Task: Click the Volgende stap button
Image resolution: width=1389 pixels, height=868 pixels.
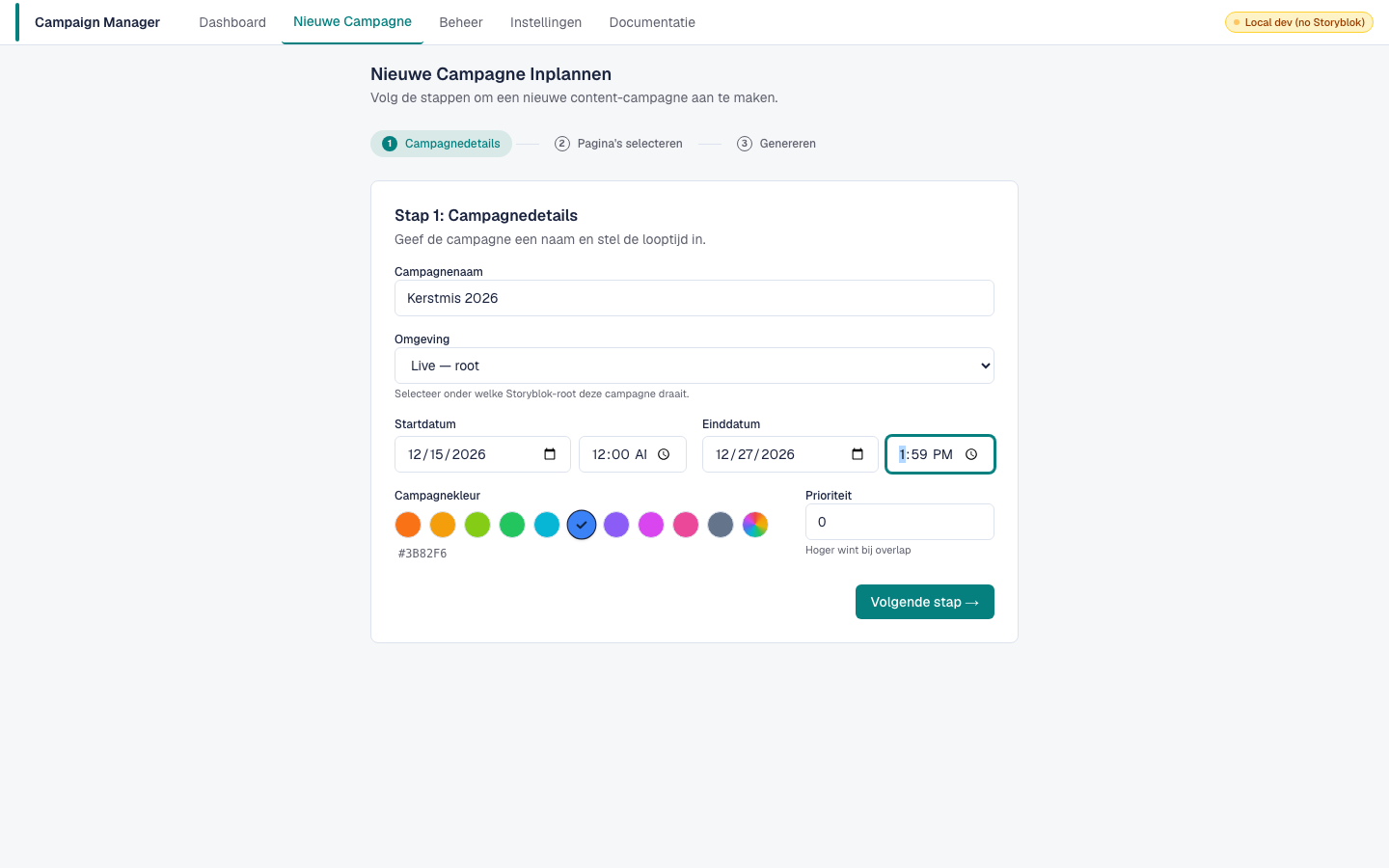Action: point(925,602)
